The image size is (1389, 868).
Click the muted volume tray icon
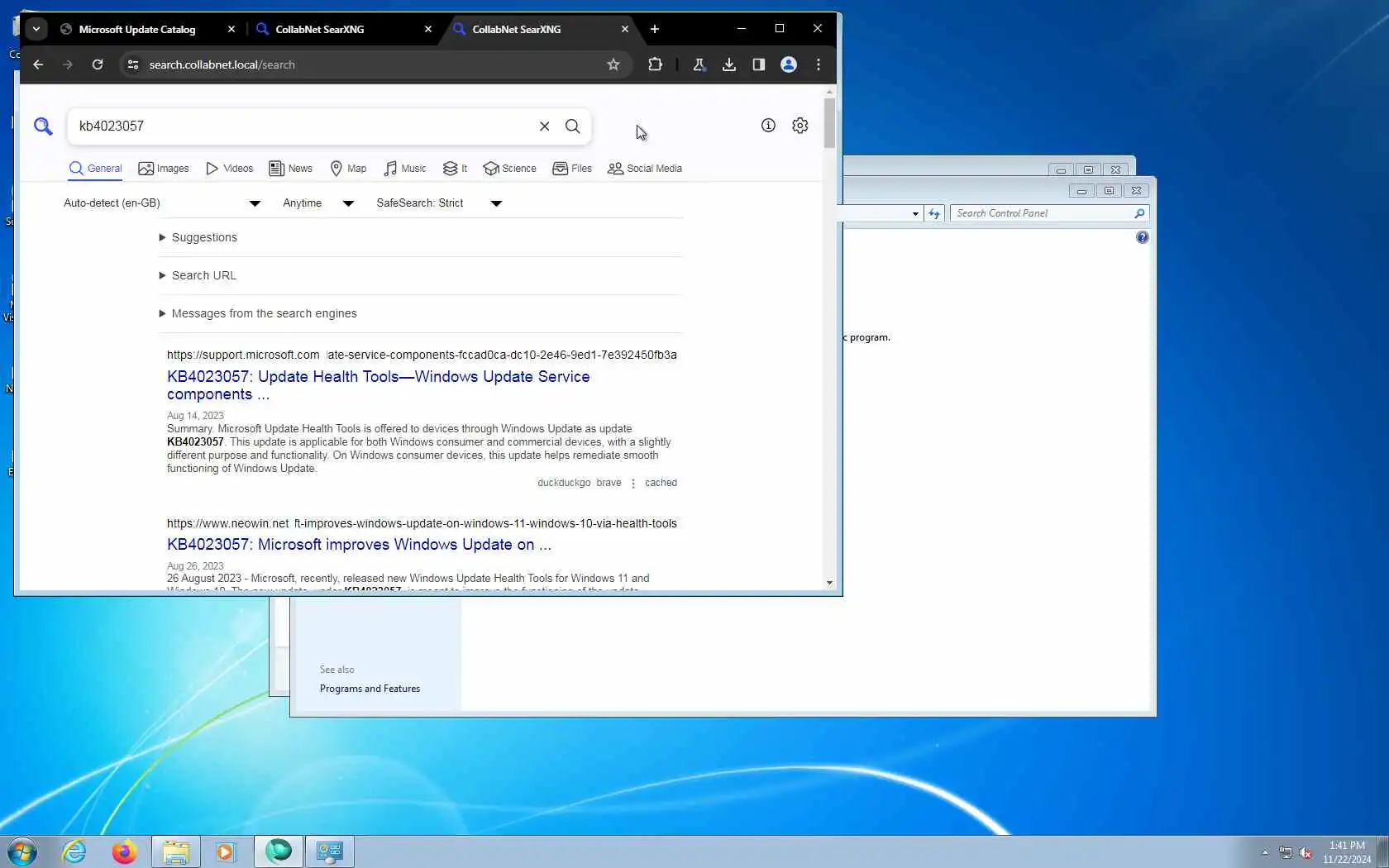pos(1305,852)
